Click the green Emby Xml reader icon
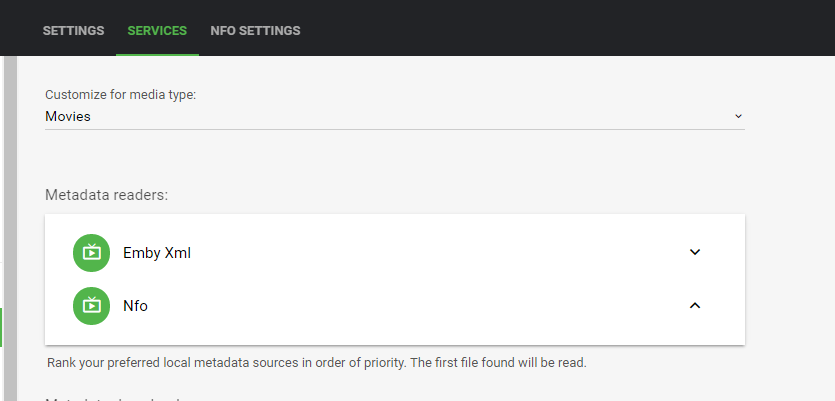Image resolution: width=835 pixels, height=401 pixels. [91, 253]
